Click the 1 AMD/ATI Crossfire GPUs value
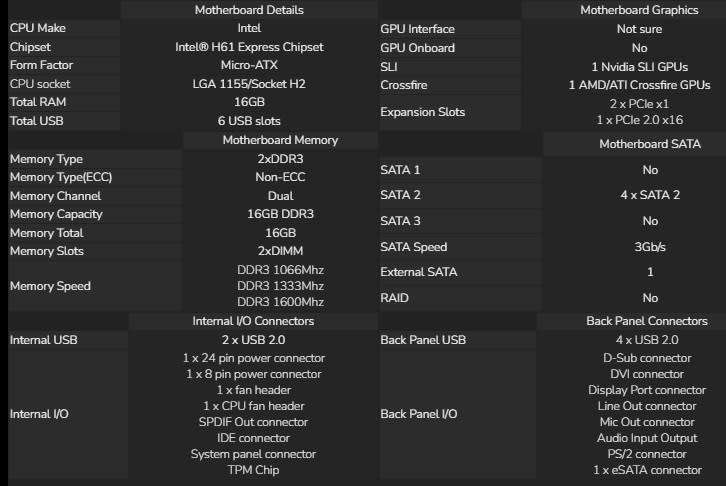The height and width of the screenshot is (486, 726). point(639,85)
